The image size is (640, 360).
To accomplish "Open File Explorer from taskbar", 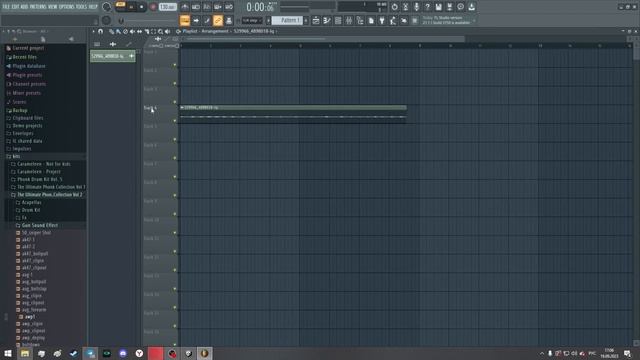I will click(25, 353).
